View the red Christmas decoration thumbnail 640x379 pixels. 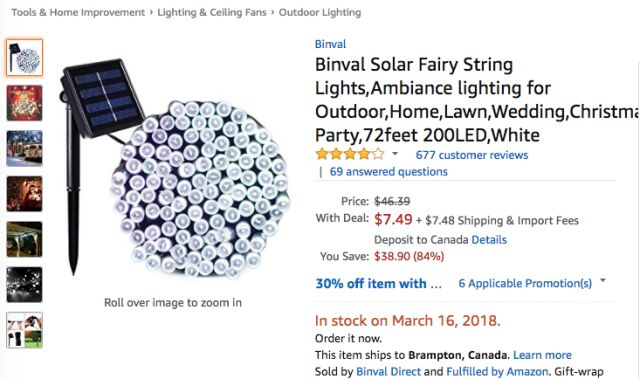[24, 103]
